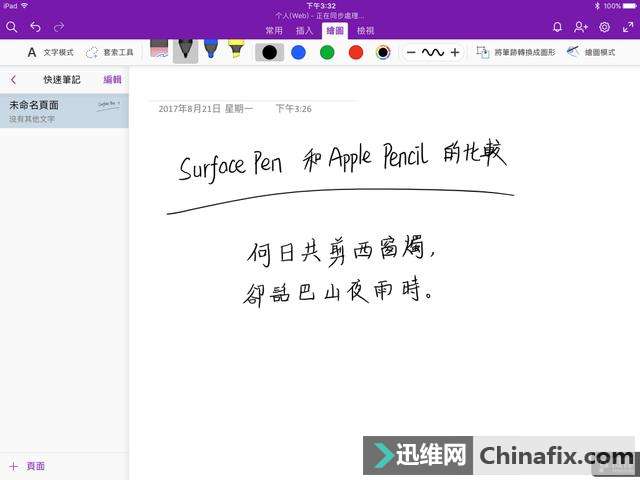640x480 pixels.
Task: Decrease pen stroke thickness
Action: (411, 52)
